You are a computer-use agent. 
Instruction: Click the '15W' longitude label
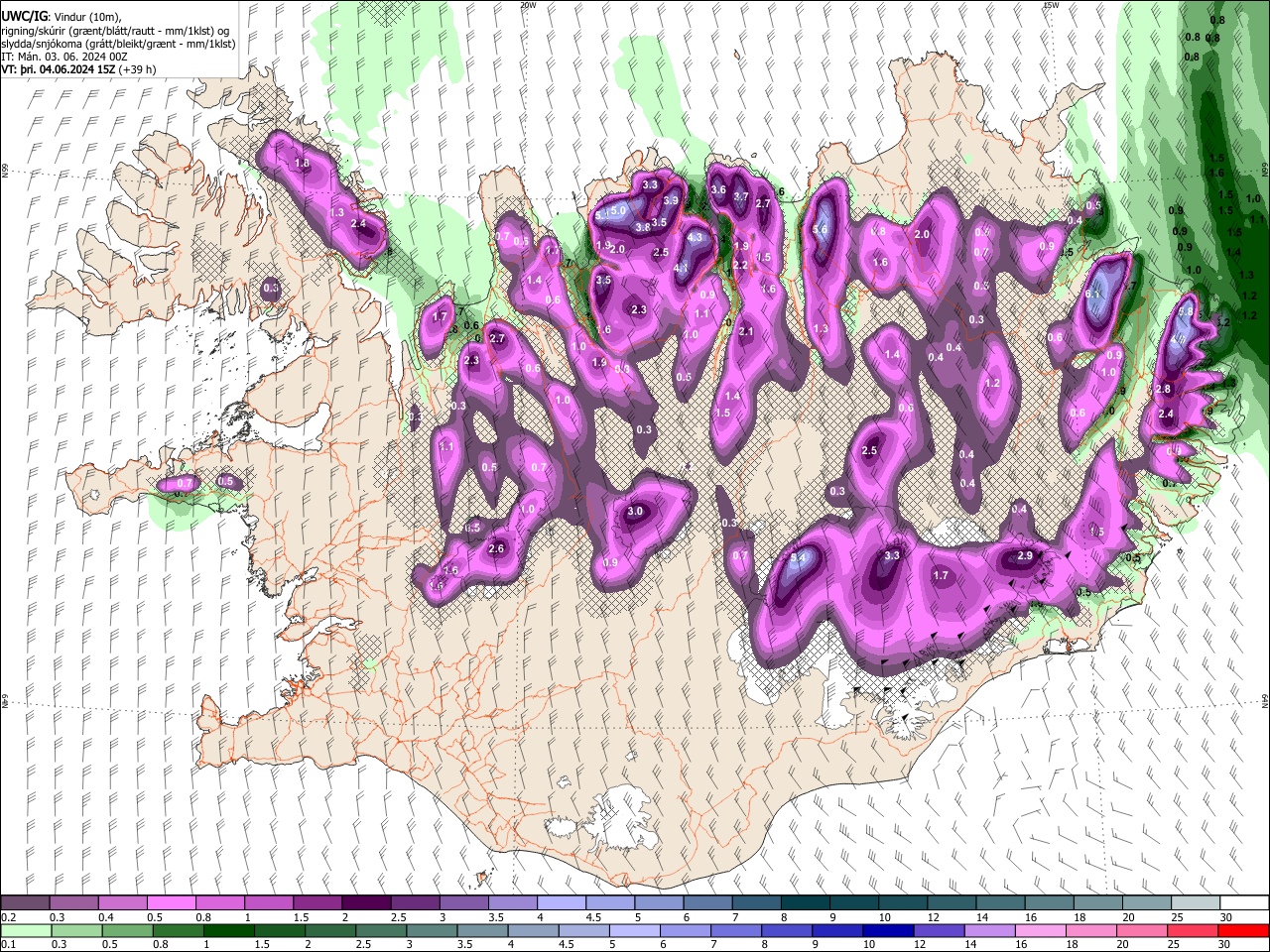click(1051, 5)
